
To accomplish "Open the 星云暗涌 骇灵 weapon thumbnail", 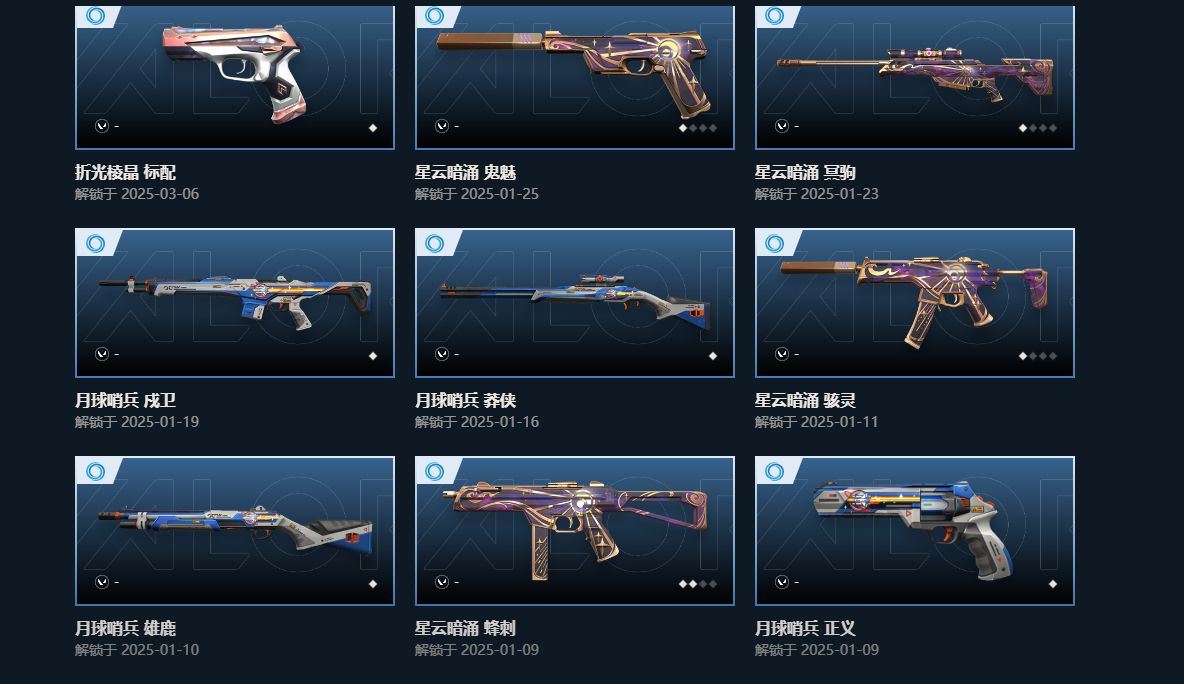I will (914, 303).
